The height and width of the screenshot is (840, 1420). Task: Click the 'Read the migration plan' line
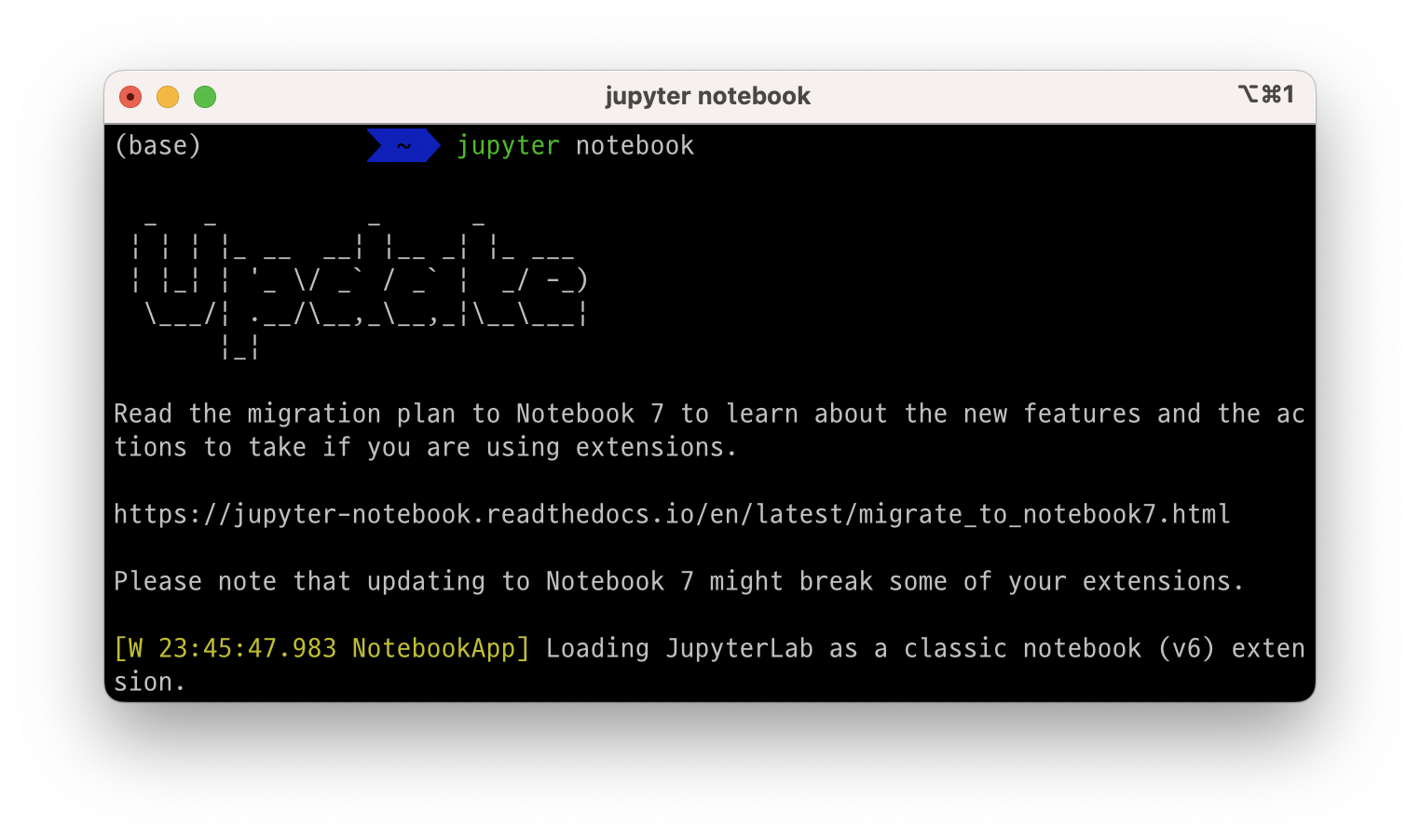709,413
